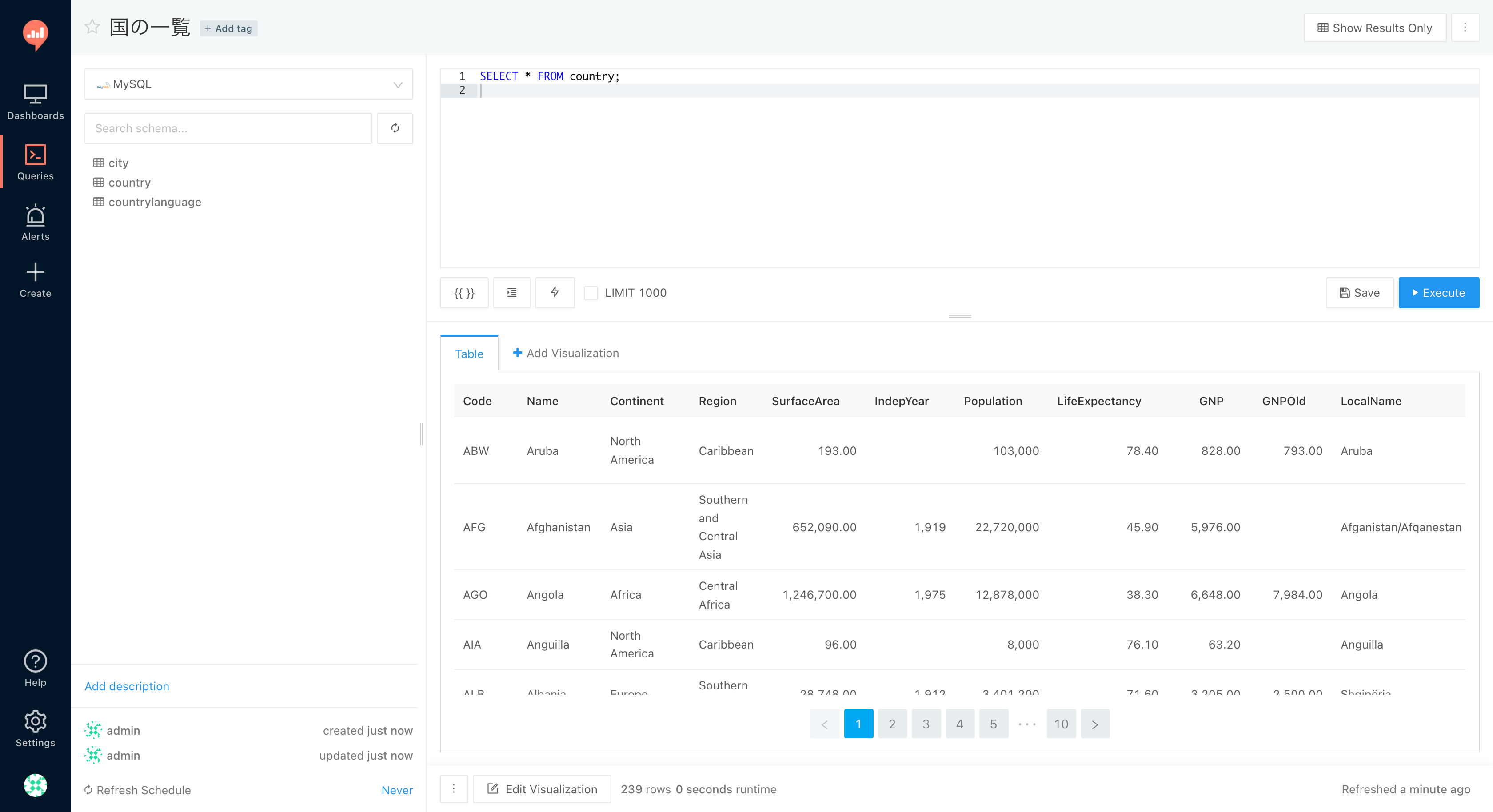1493x812 pixels.
Task: Favorite the query with the star icon
Action: coord(92,27)
